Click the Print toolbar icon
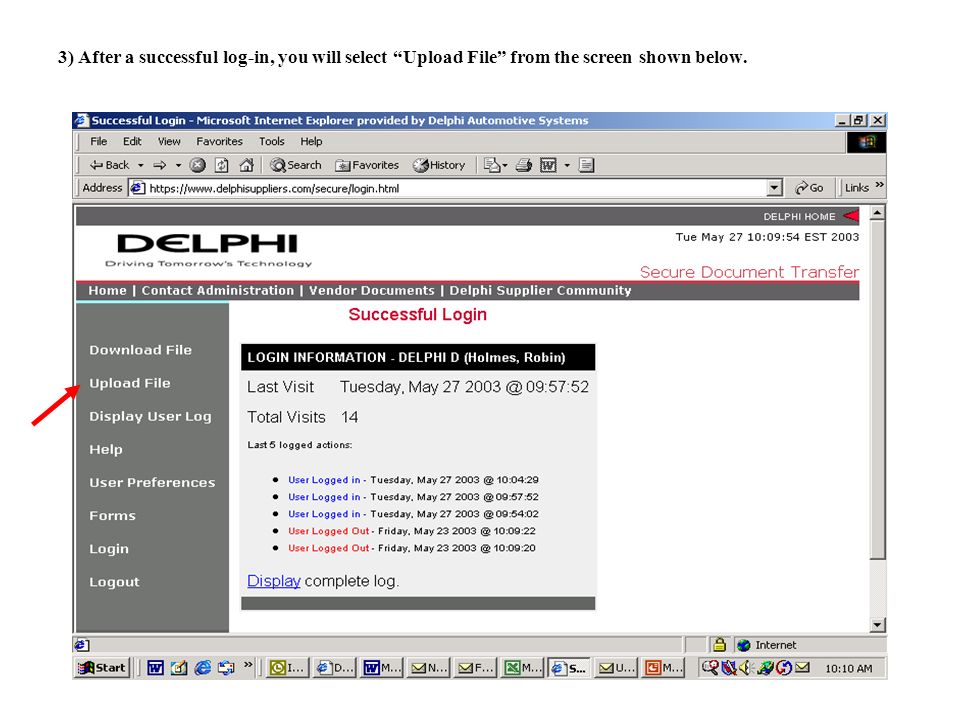Screen dimensions: 960x720 523,165
